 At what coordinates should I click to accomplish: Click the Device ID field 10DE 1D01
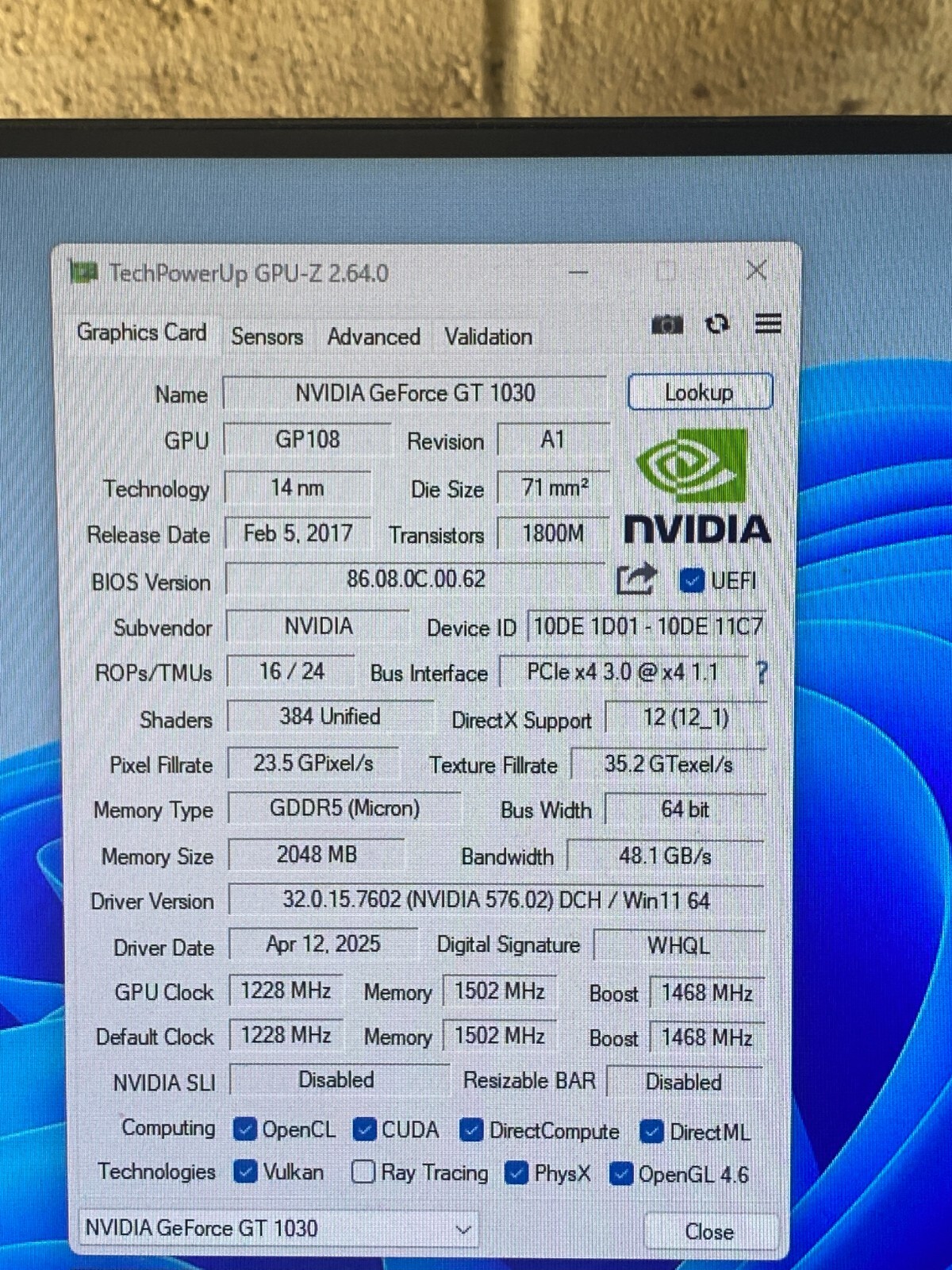[647, 627]
